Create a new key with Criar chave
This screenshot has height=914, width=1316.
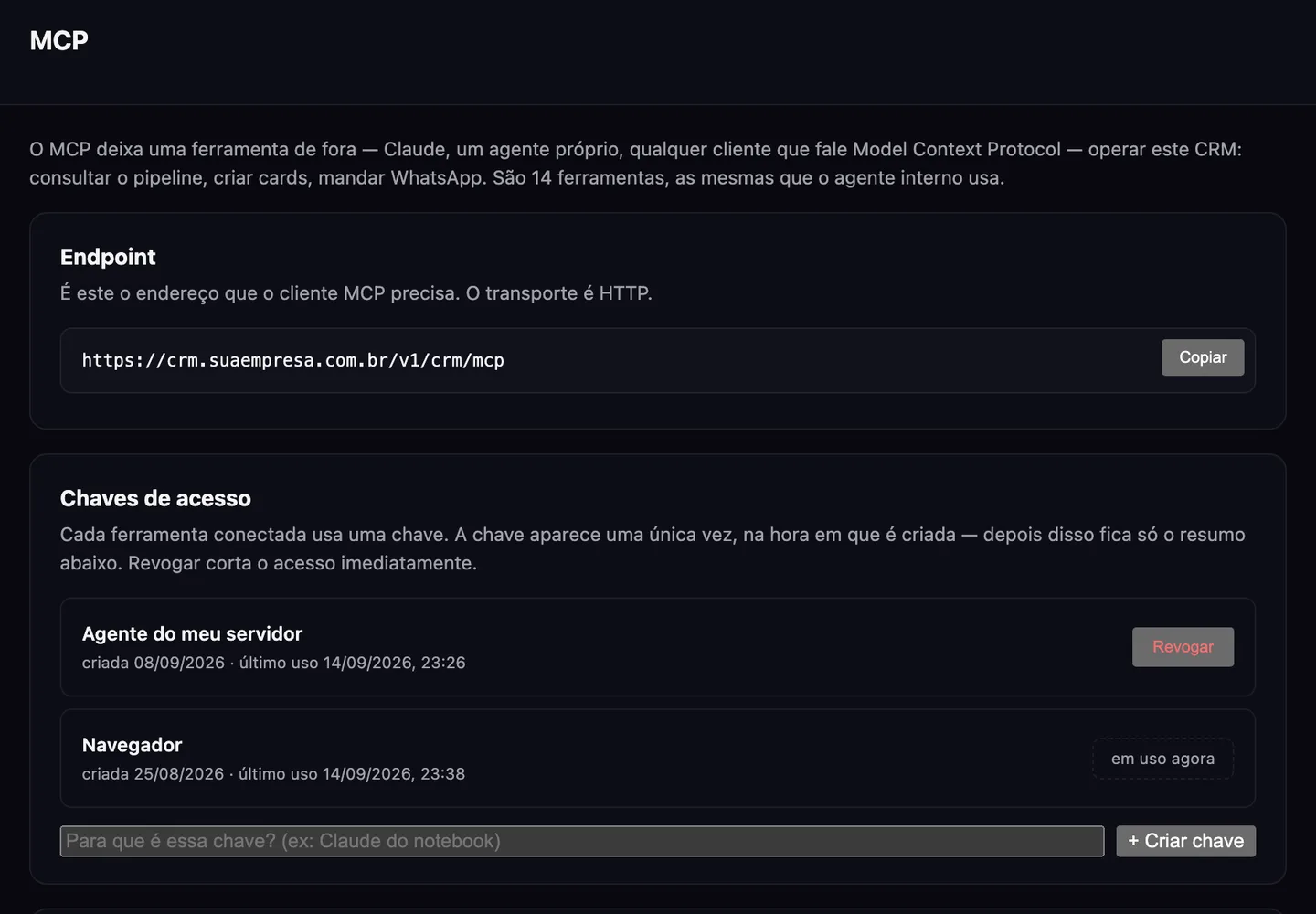click(x=1185, y=841)
